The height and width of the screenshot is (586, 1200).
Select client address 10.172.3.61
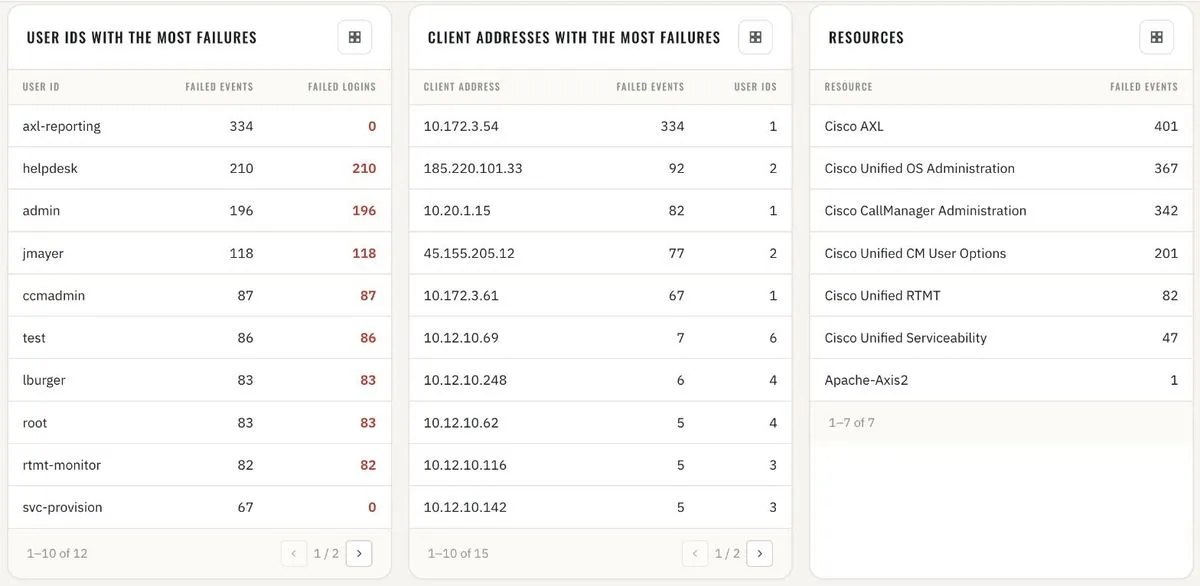tap(461, 295)
